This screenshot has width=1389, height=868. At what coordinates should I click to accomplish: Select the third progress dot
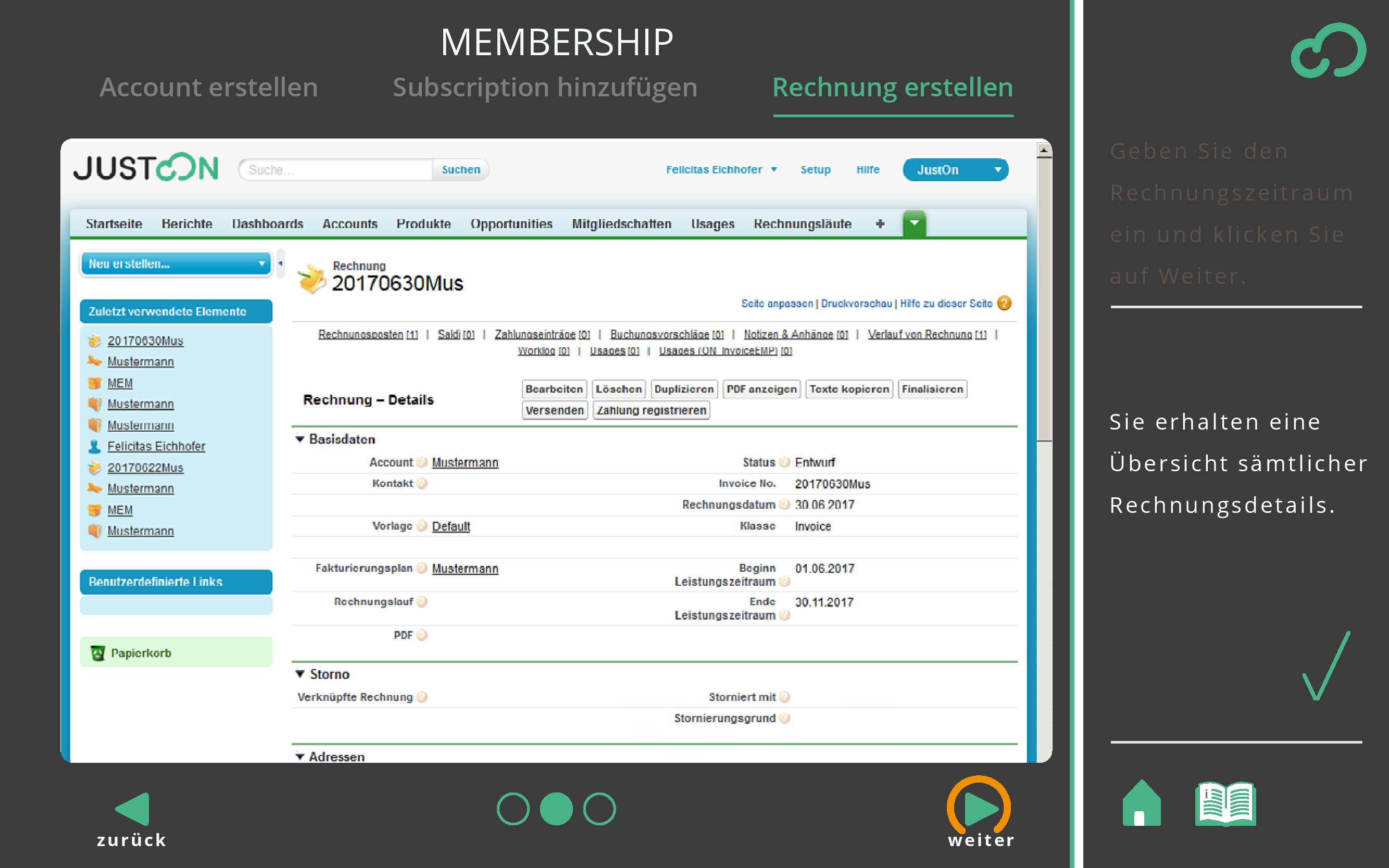[x=599, y=809]
